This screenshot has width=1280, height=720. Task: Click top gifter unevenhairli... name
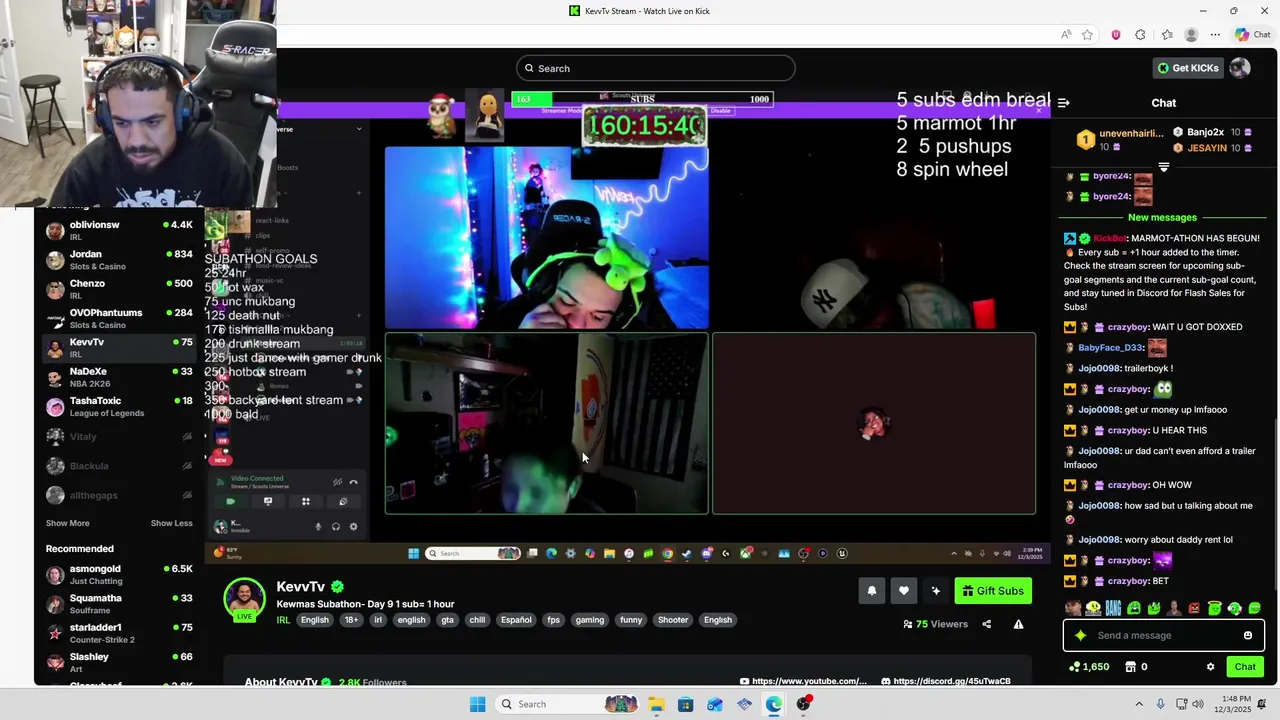click(1131, 132)
